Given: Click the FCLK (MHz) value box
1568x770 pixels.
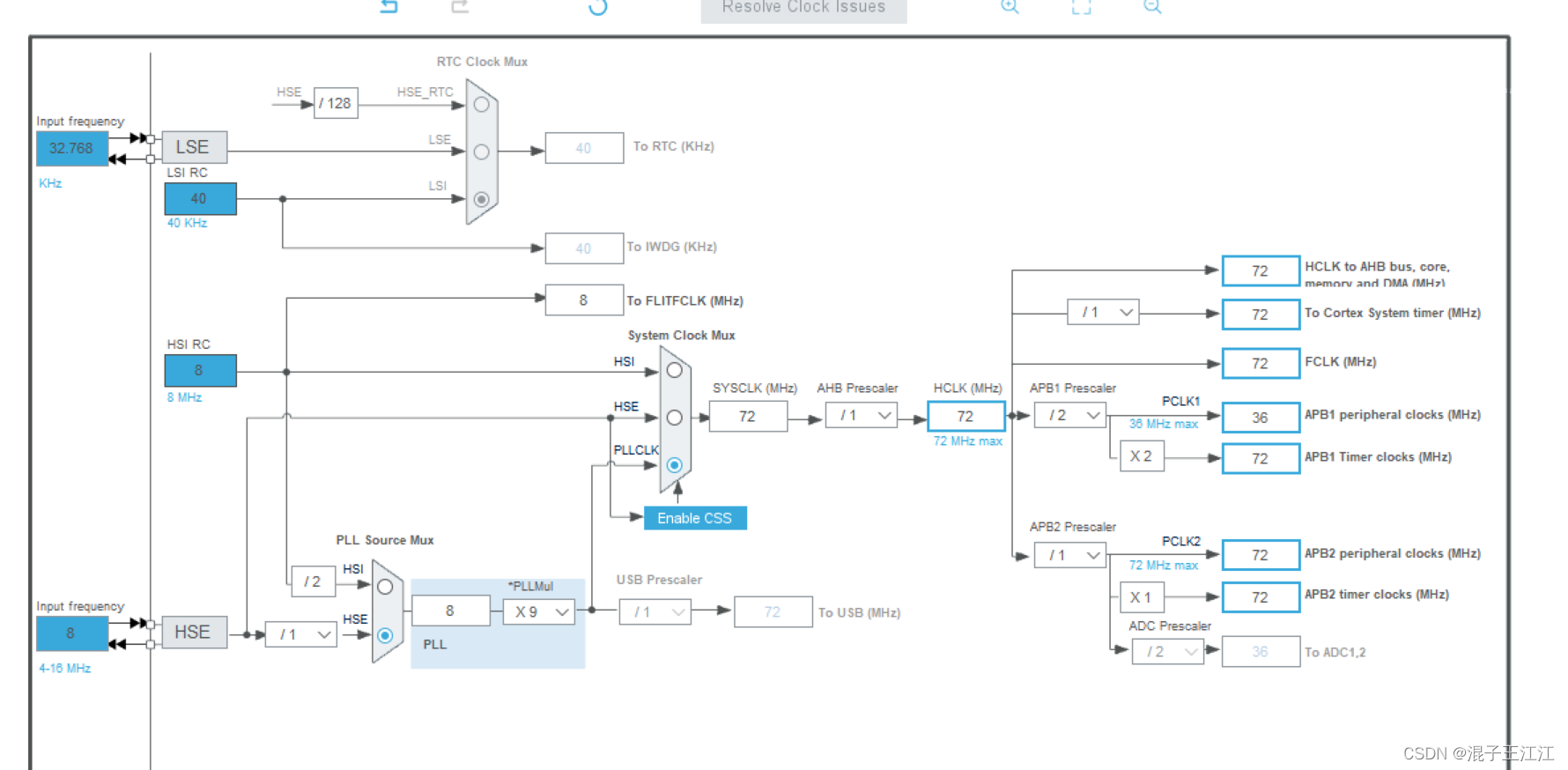Looking at the screenshot, I should click(x=1261, y=363).
